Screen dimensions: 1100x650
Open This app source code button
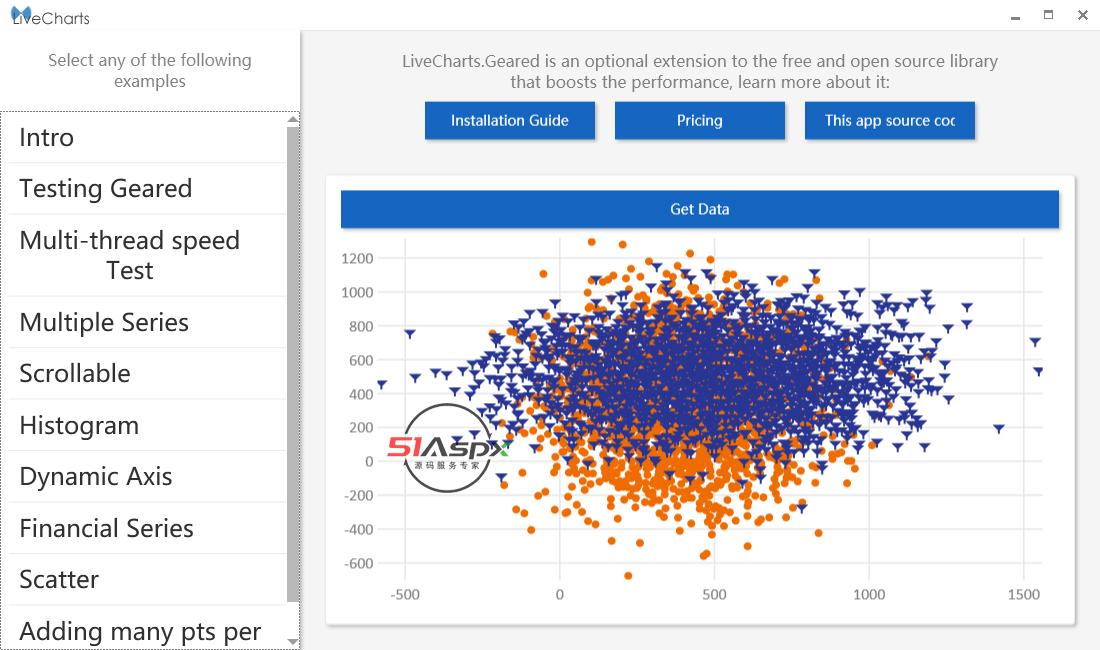coord(890,121)
